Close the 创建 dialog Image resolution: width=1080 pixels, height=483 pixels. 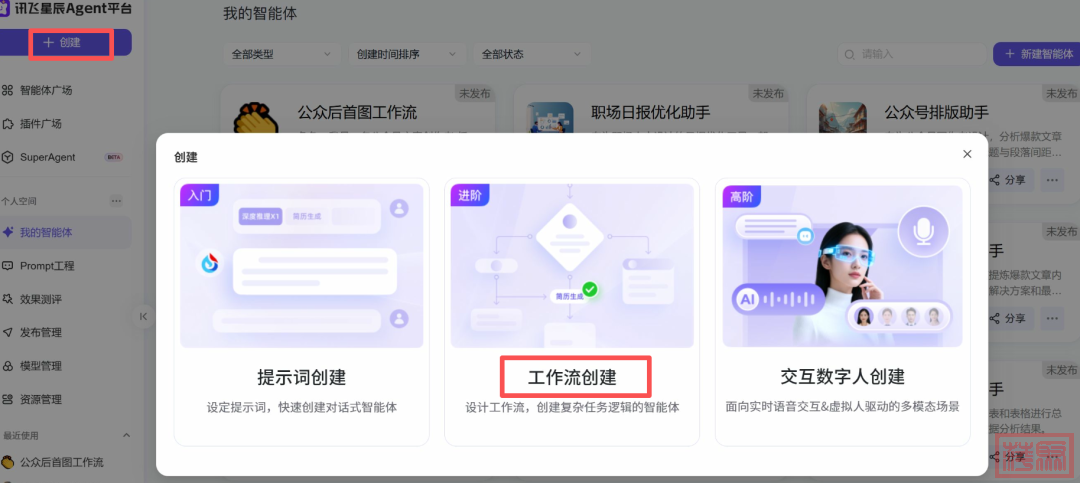967,154
